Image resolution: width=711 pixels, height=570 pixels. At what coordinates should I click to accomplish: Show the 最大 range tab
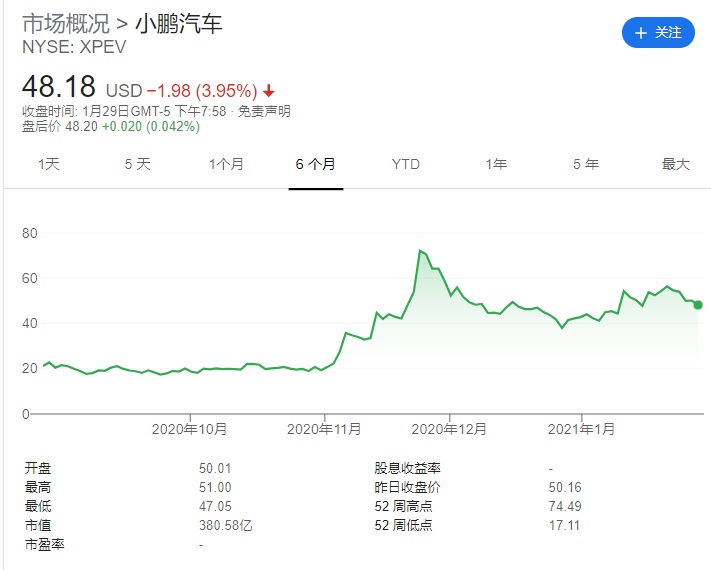pyautogui.click(x=676, y=164)
